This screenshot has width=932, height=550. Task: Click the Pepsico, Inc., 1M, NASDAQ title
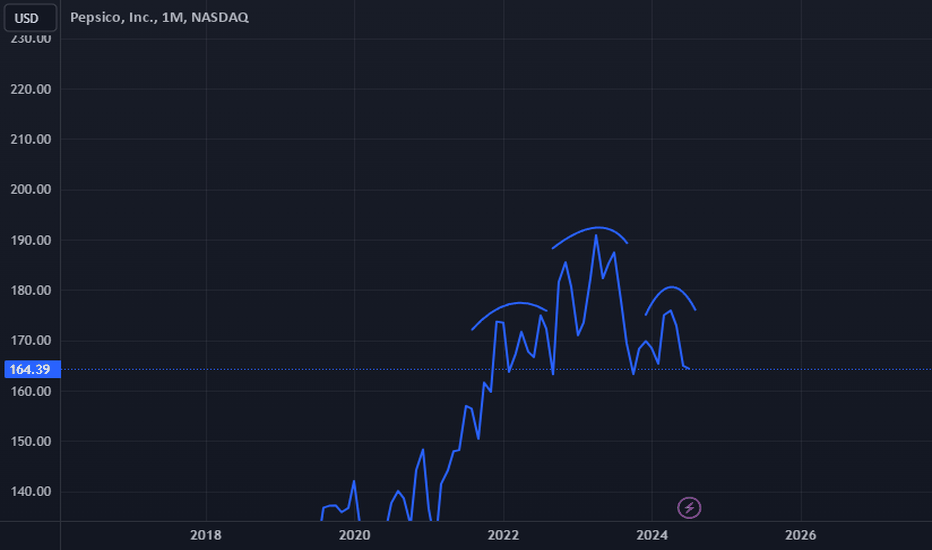pyautogui.click(x=159, y=17)
